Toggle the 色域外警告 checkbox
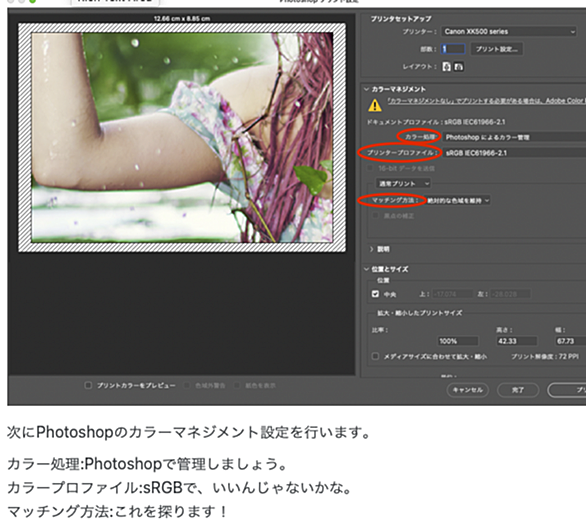This screenshot has width=586, height=526. click(186, 385)
